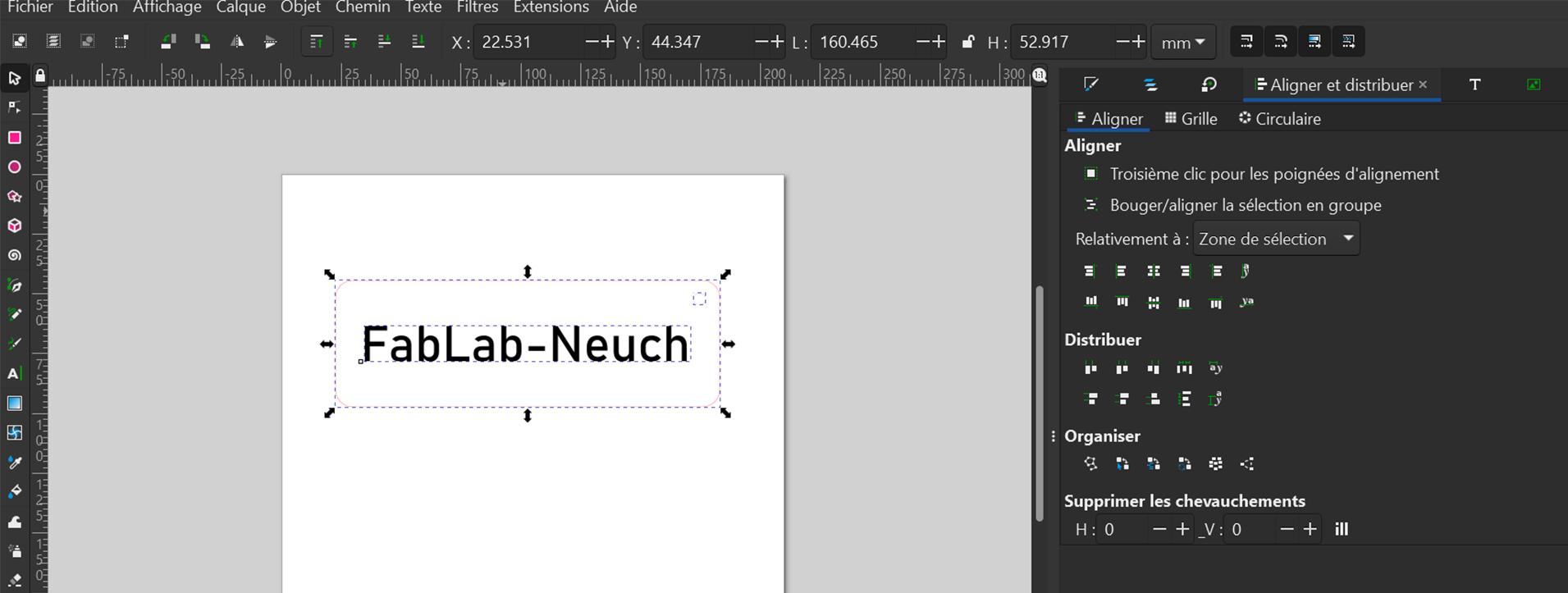Click the 'FabLab-Neuch' text on canvas
Image resolution: width=1568 pixels, height=593 pixels.
[526, 344]
